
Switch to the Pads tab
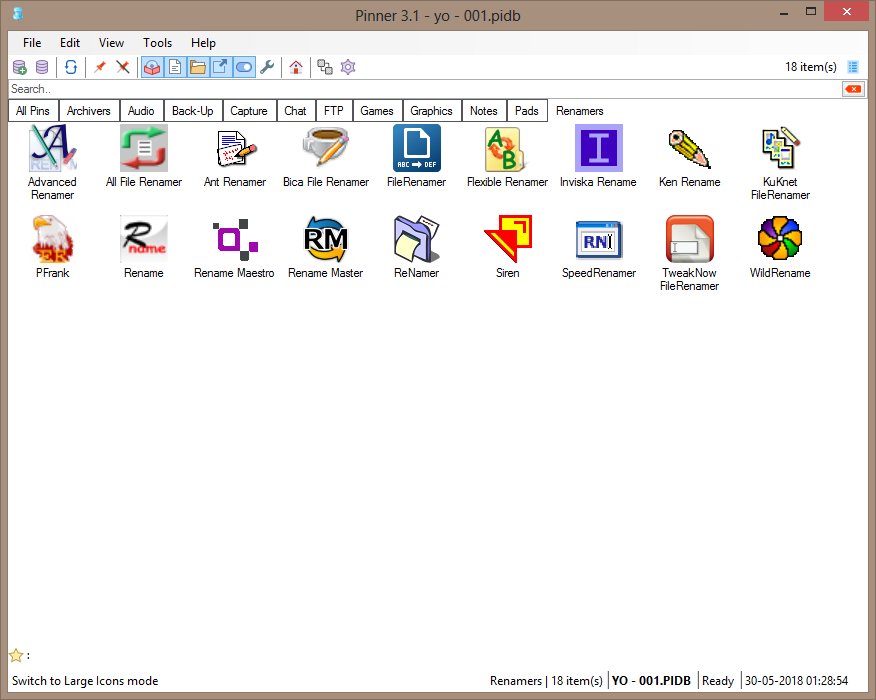527,111
